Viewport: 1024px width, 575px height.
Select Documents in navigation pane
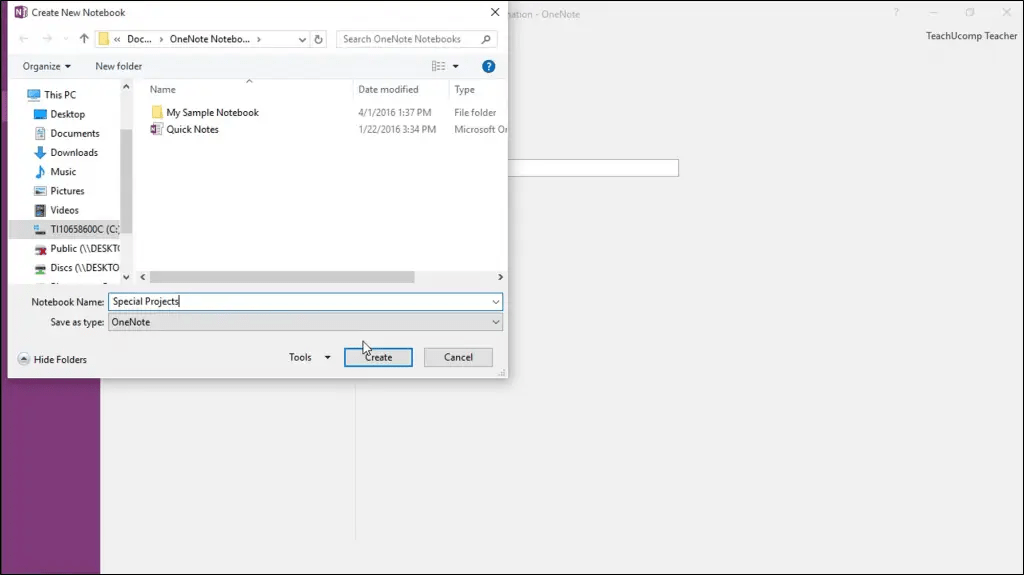click(x=75, y=133)
